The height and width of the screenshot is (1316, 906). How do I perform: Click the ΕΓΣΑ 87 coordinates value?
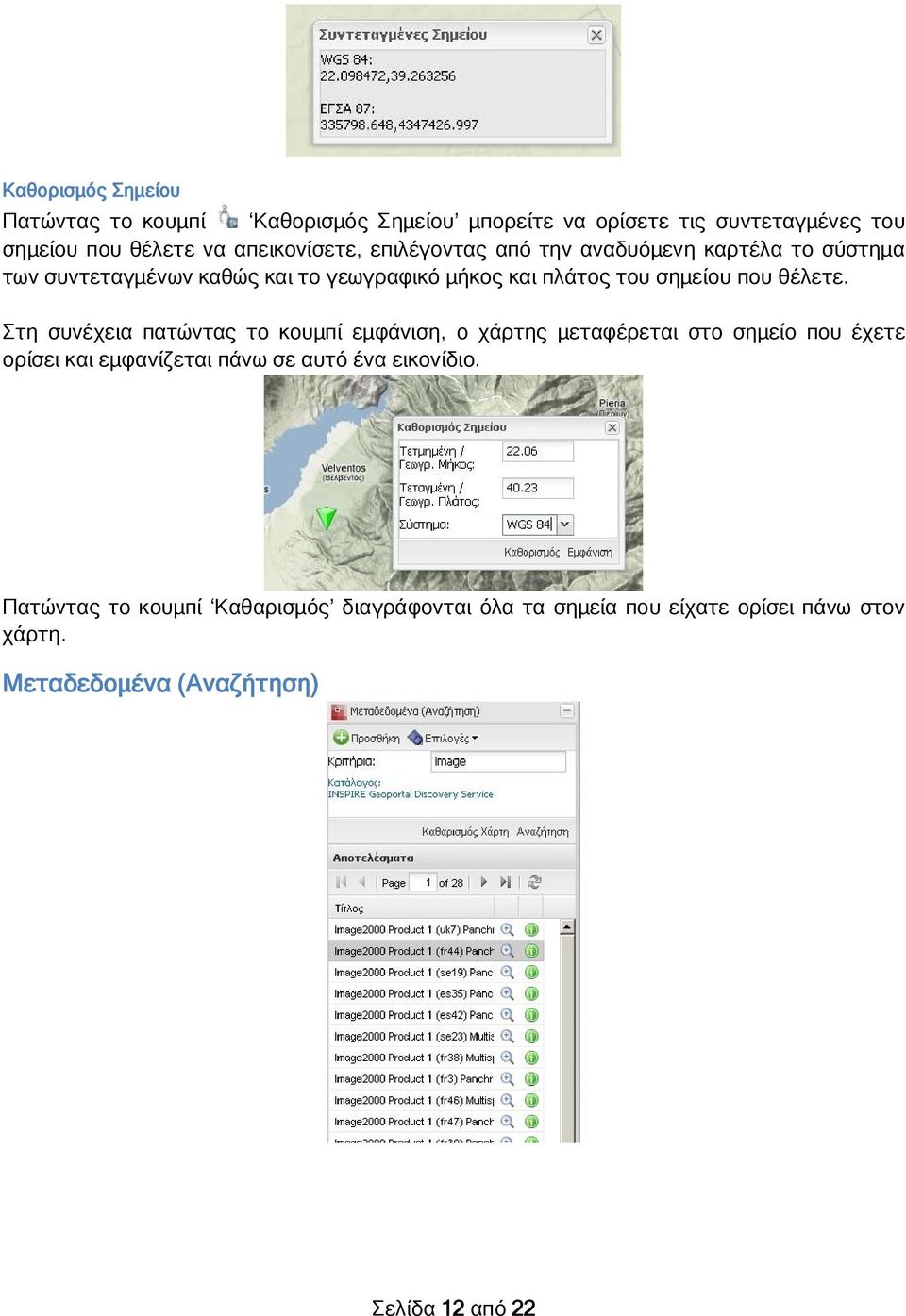click(399, 125)
